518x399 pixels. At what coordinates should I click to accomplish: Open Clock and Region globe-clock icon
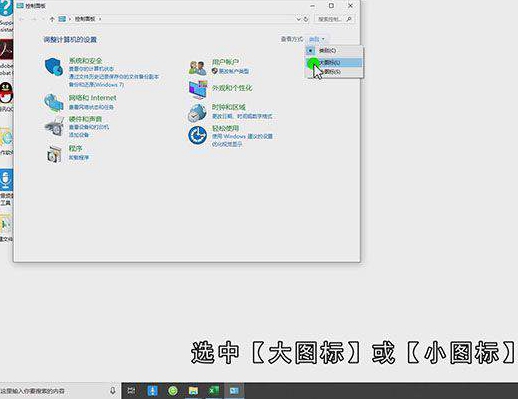197,112
